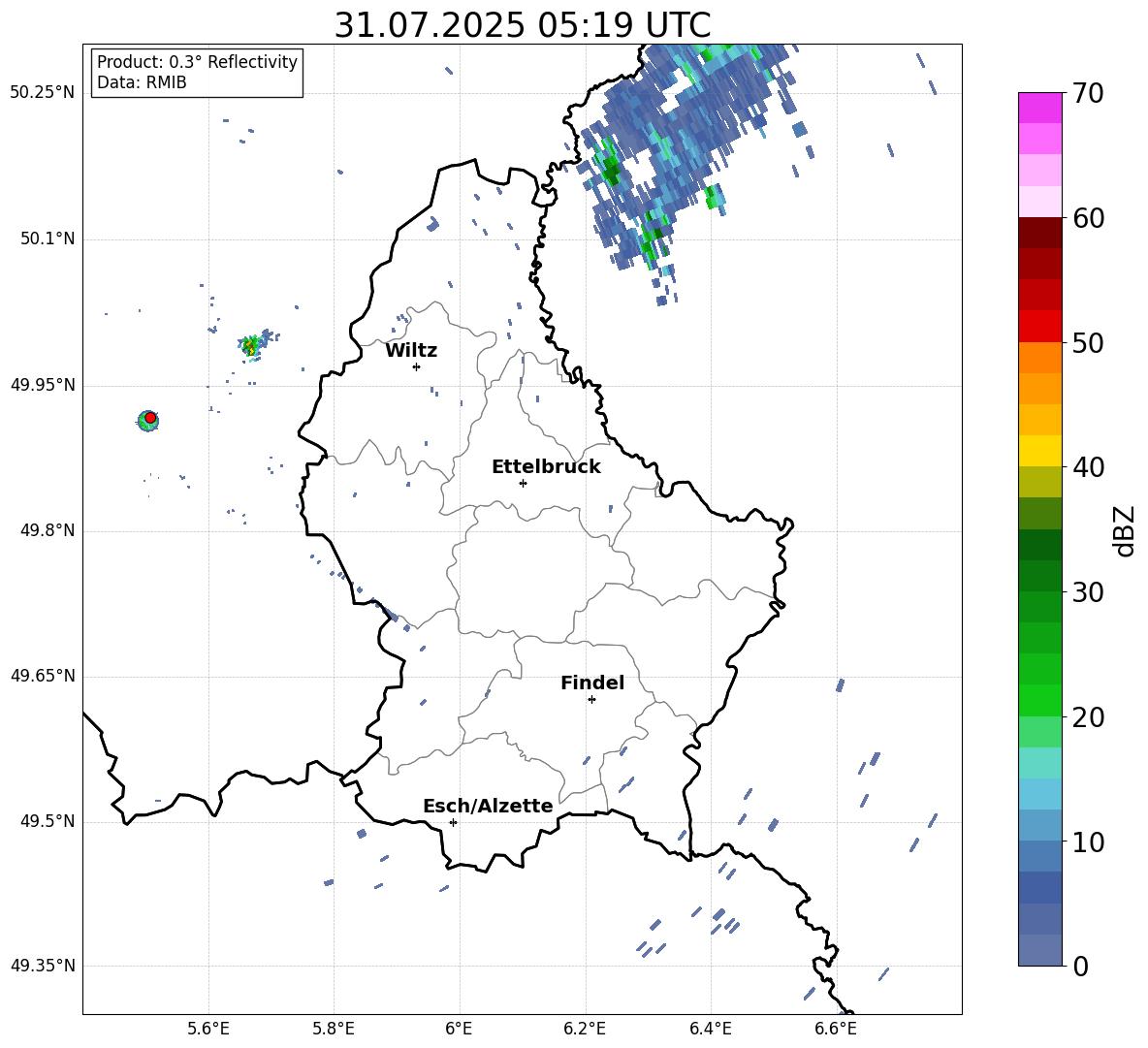
Task: Click the '31.07.2025 05:19 UTC' title
Action: [522, 25]
